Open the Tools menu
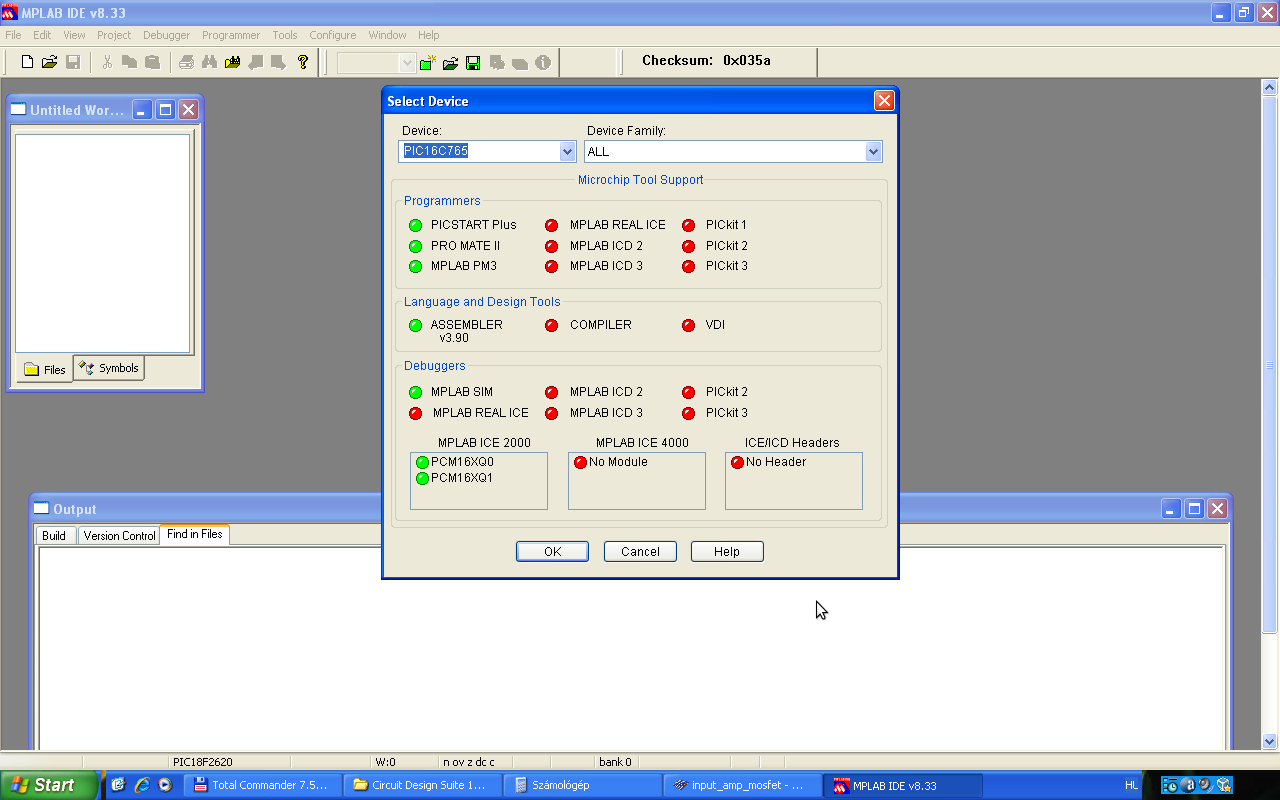The image size is (1280, 800). tap(285, 35)
